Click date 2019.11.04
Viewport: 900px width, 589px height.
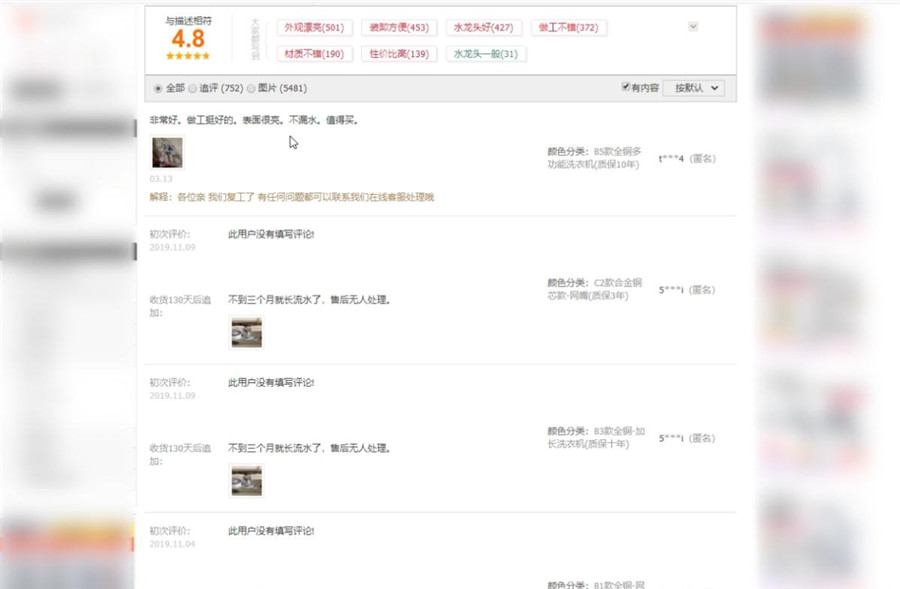click(x=172, y=544)
